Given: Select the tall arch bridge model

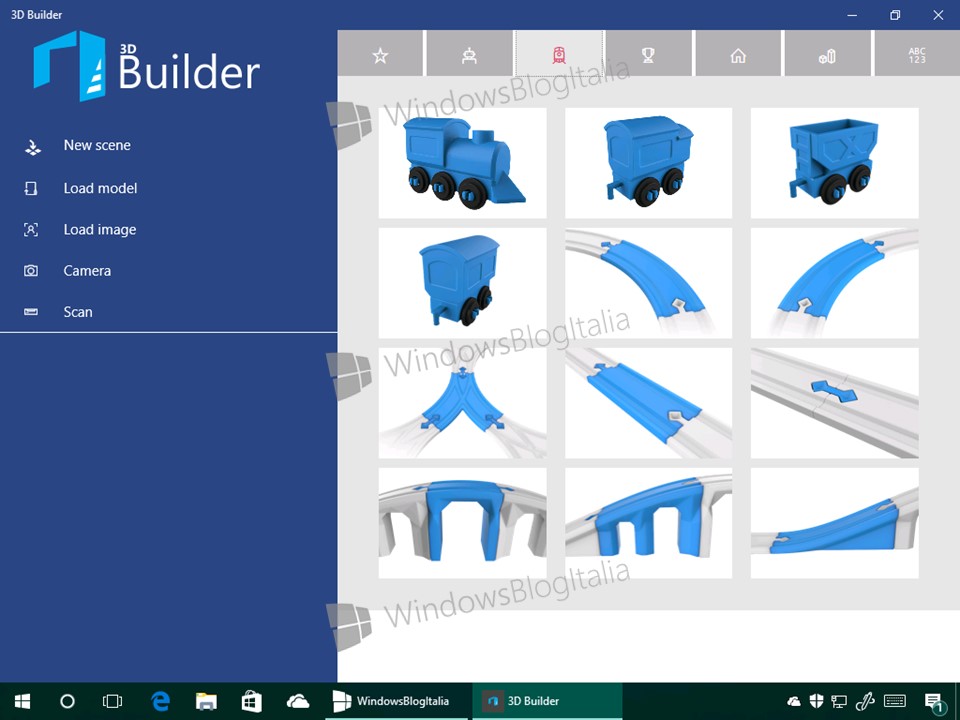Looking at the screenshot, I should click(x=462, y=523).
